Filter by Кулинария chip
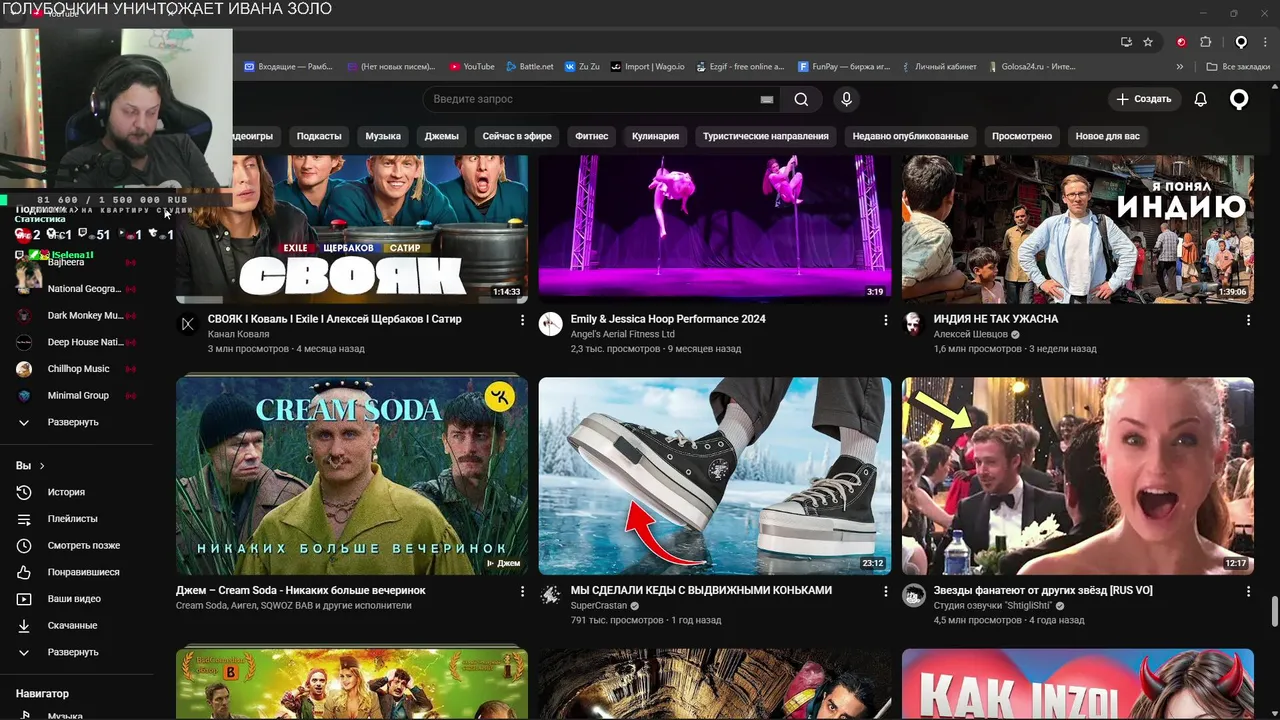This screenshot has width=1280, height=720. coord(656,136)
